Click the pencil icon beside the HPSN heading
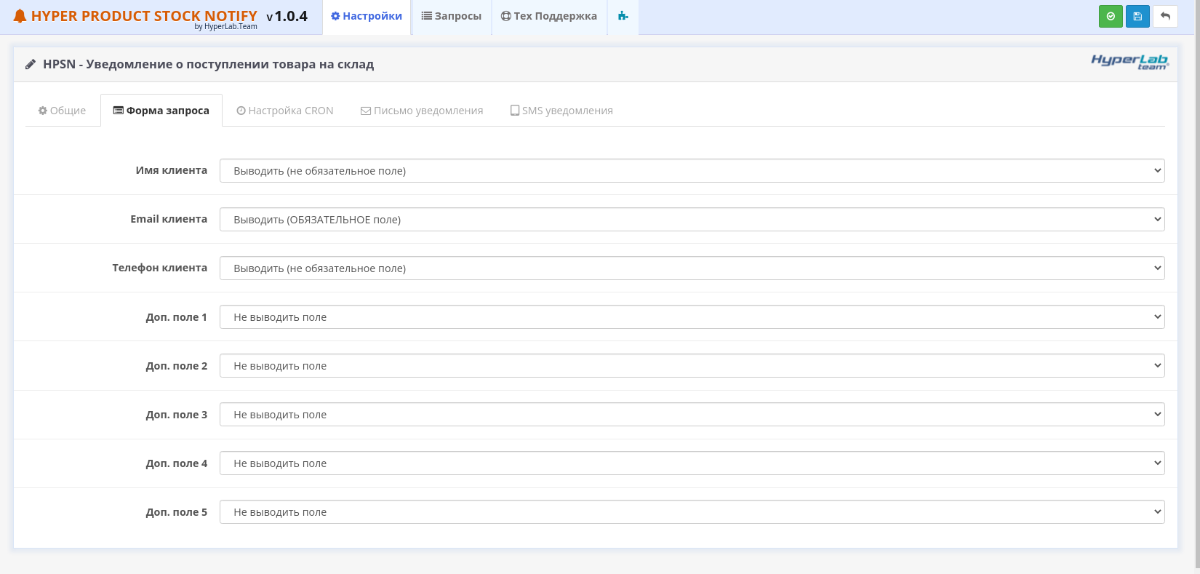The image size is (1200, 574). [30, 64]
